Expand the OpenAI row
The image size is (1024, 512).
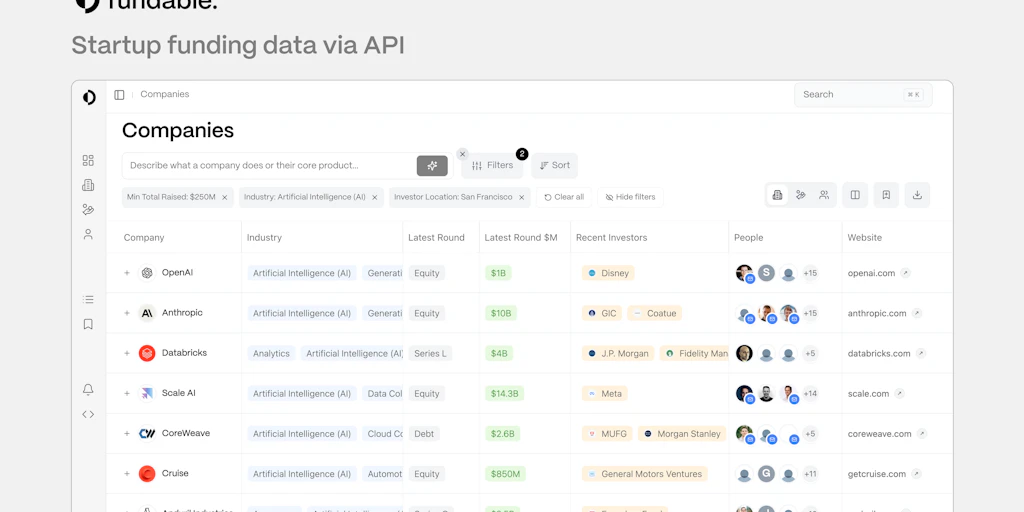pyautogui.click(x=127, y=273)
